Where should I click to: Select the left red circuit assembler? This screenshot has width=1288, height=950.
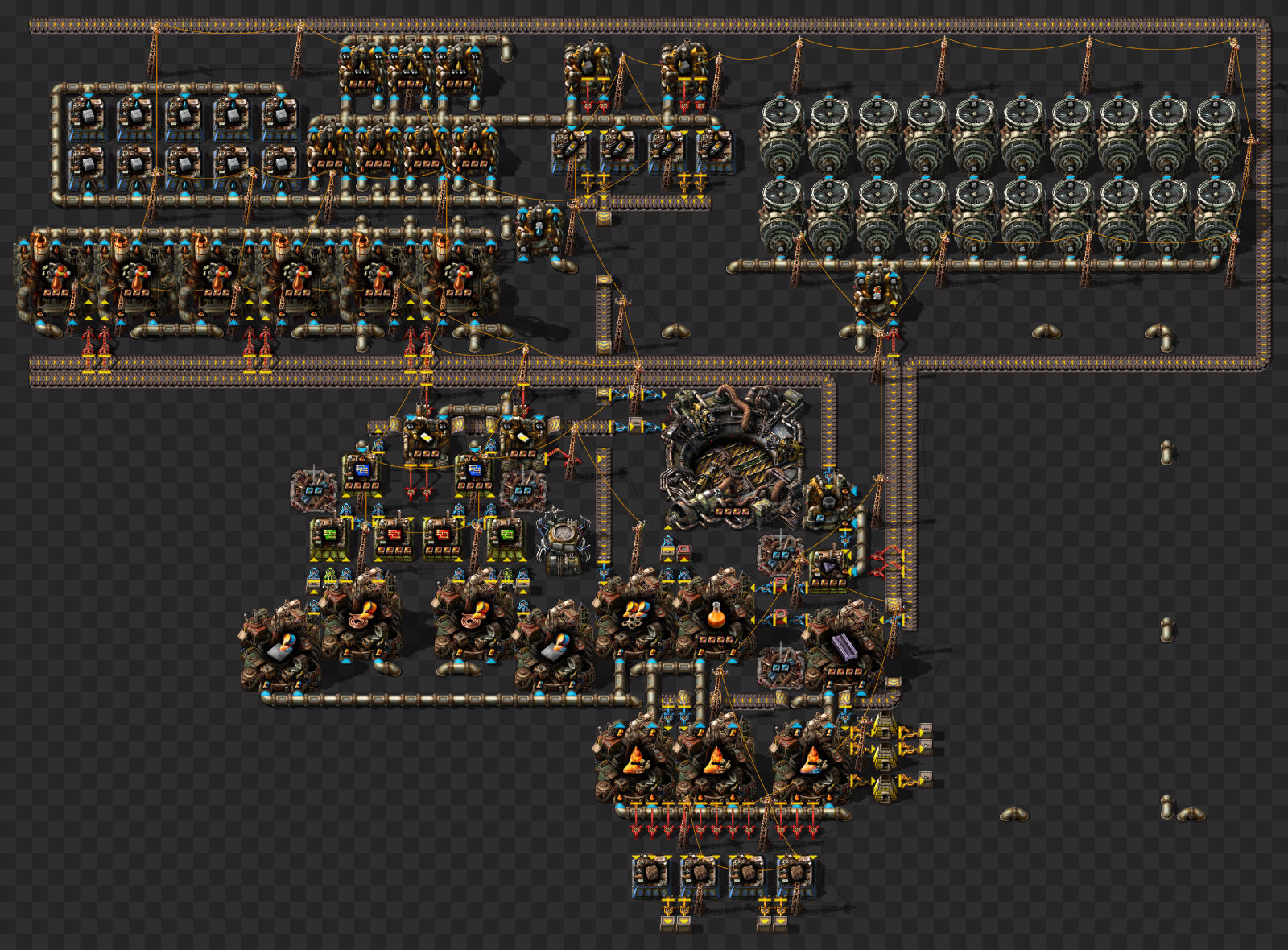tap(394, 538)
